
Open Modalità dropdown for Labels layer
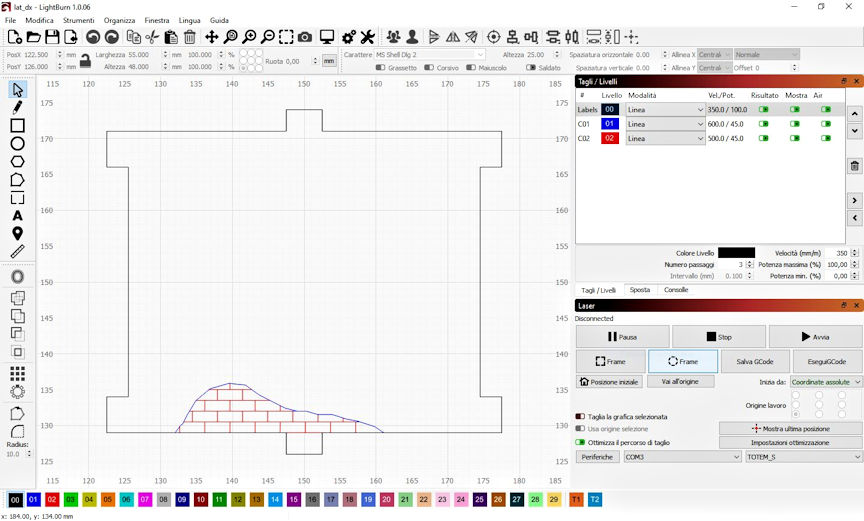tap(665, 110)
